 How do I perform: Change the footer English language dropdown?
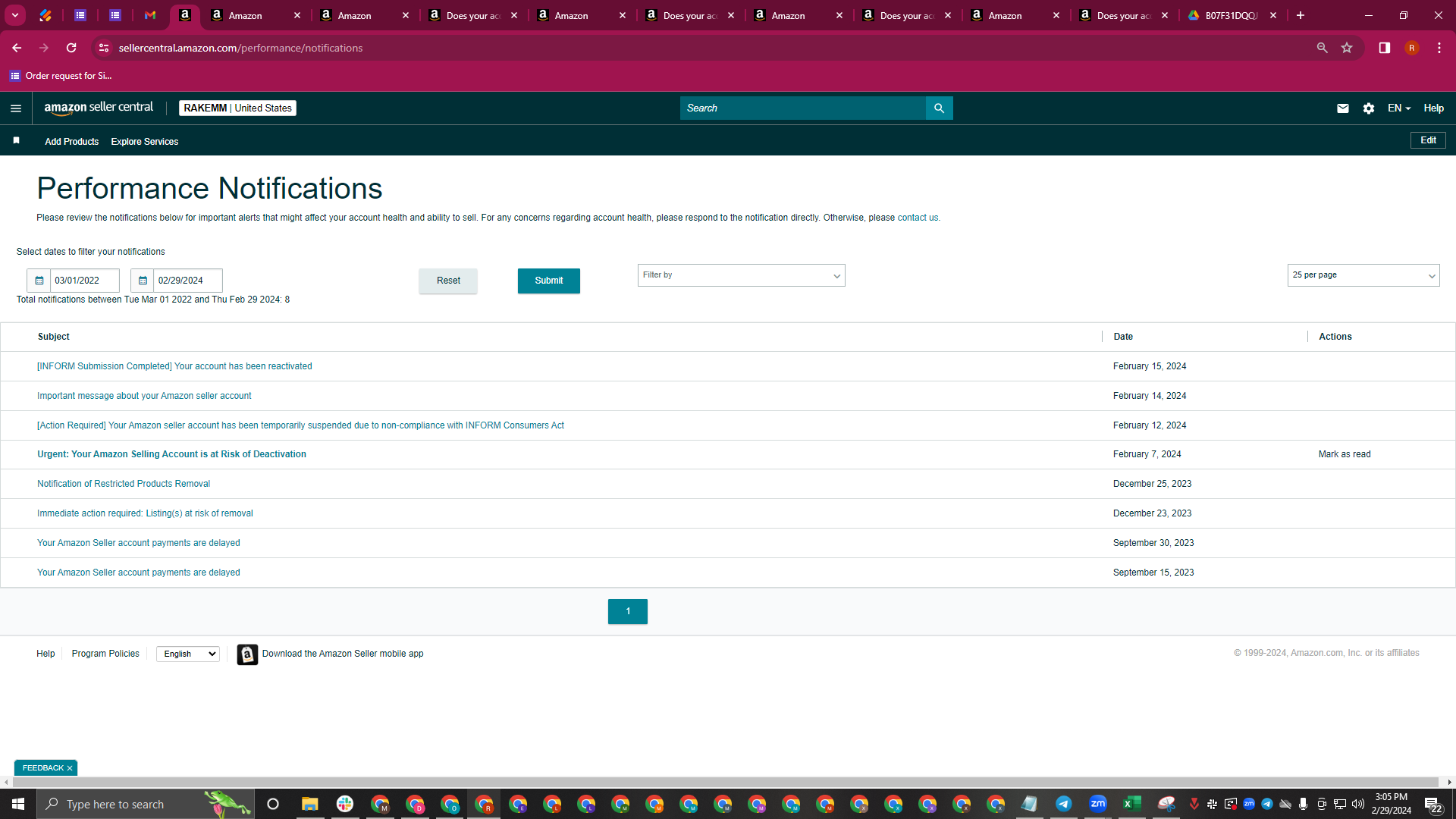187,654
